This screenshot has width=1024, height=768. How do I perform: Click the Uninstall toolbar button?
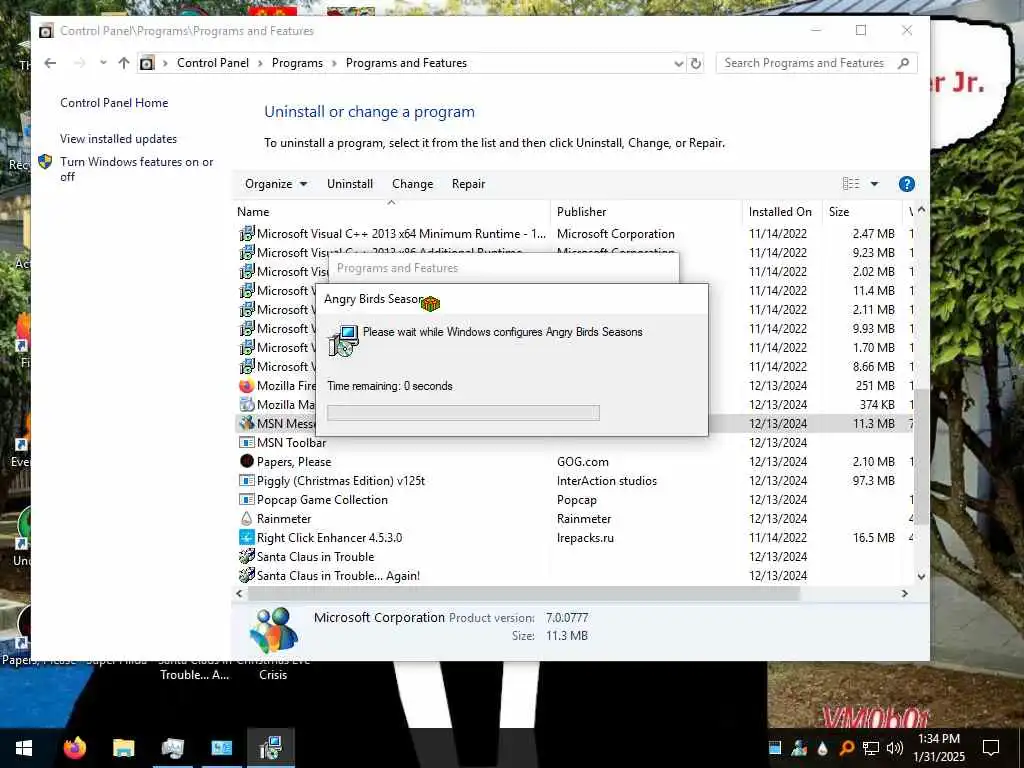tap(350, 184)
